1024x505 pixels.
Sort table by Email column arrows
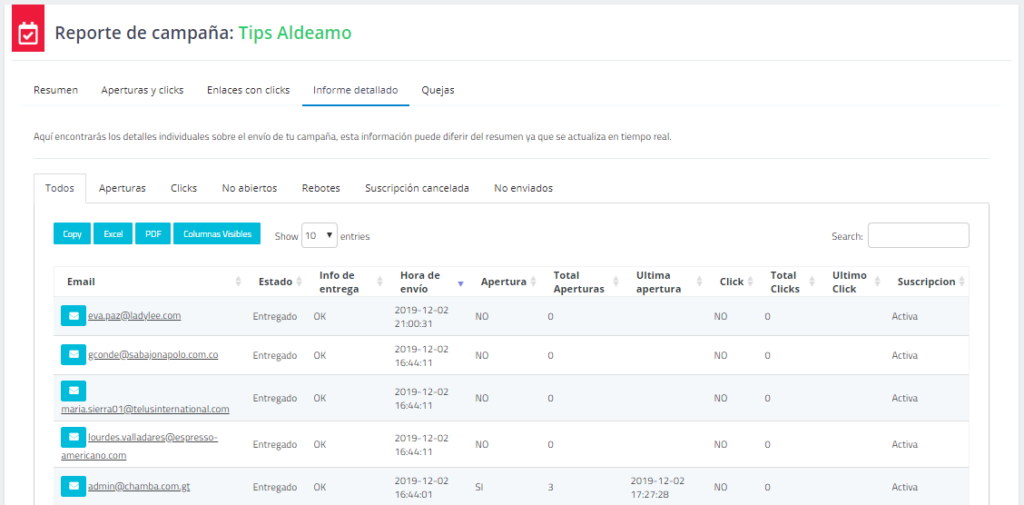coord(238,282)
